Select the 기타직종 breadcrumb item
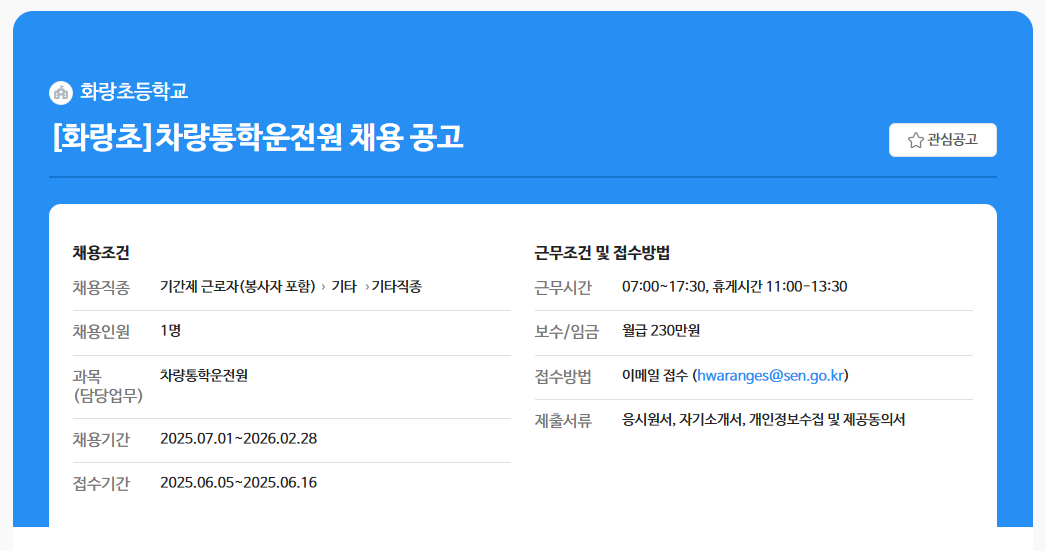The height and width of the screenshot is (551, 1046). click(397, 287)
